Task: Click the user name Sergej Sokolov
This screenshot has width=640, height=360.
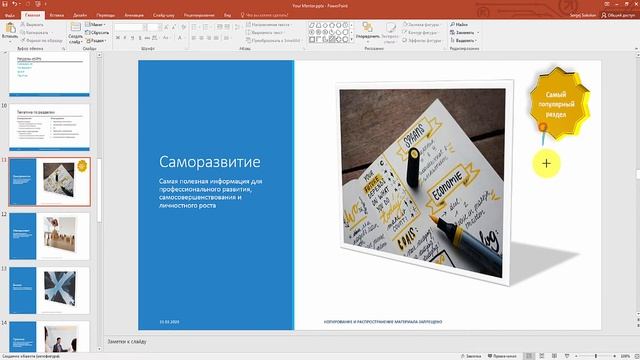Action: (x=583, y=15)
